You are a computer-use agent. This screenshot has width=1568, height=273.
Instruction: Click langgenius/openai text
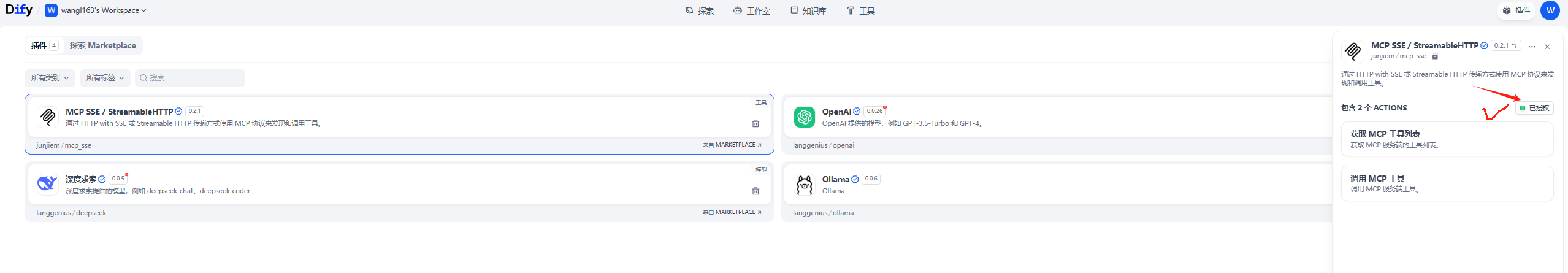tap(824, 145)
